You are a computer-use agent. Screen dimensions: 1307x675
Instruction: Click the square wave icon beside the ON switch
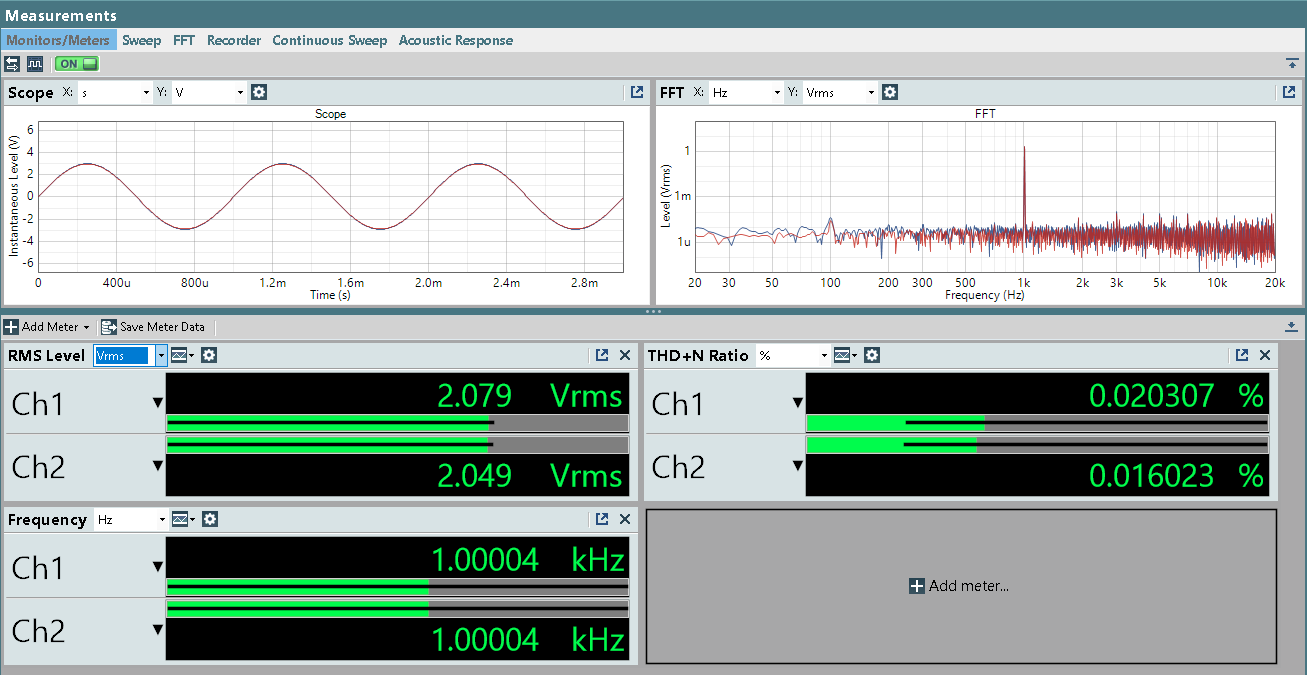pyautogui.click(x=35, y=64)
